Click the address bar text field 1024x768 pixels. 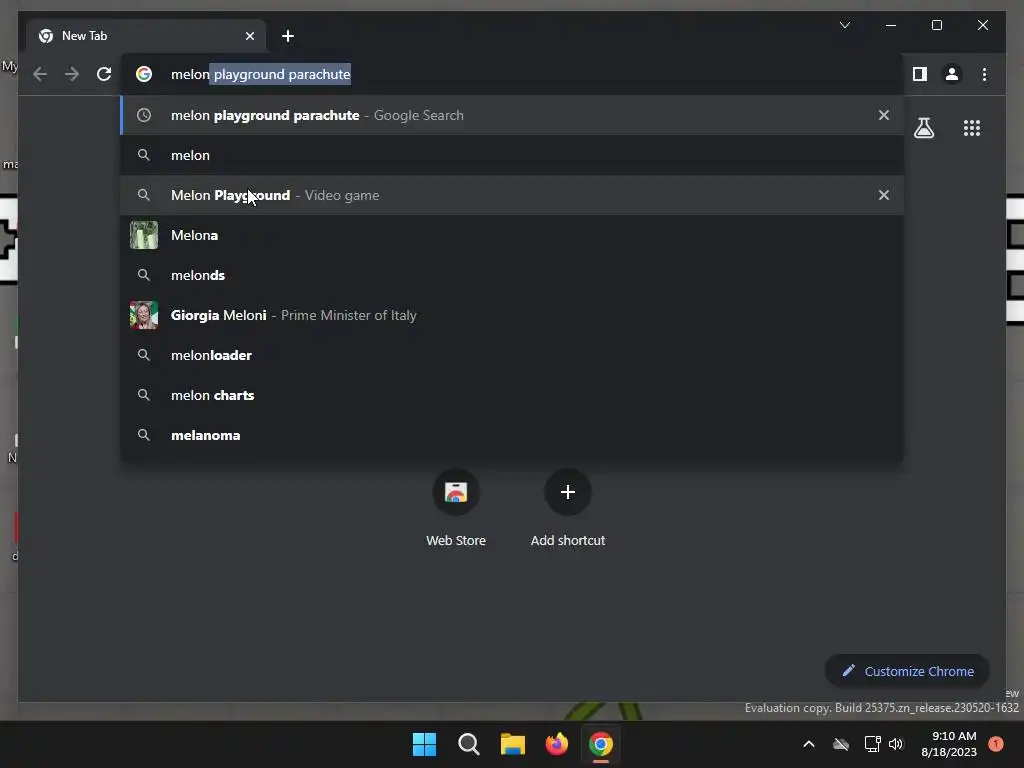coord(513,74)
